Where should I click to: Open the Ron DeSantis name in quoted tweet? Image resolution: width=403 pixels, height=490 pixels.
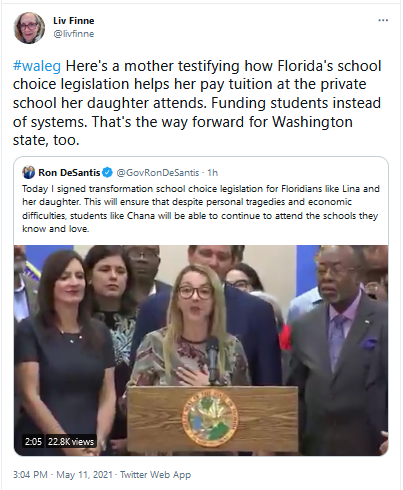pos(69,172)
